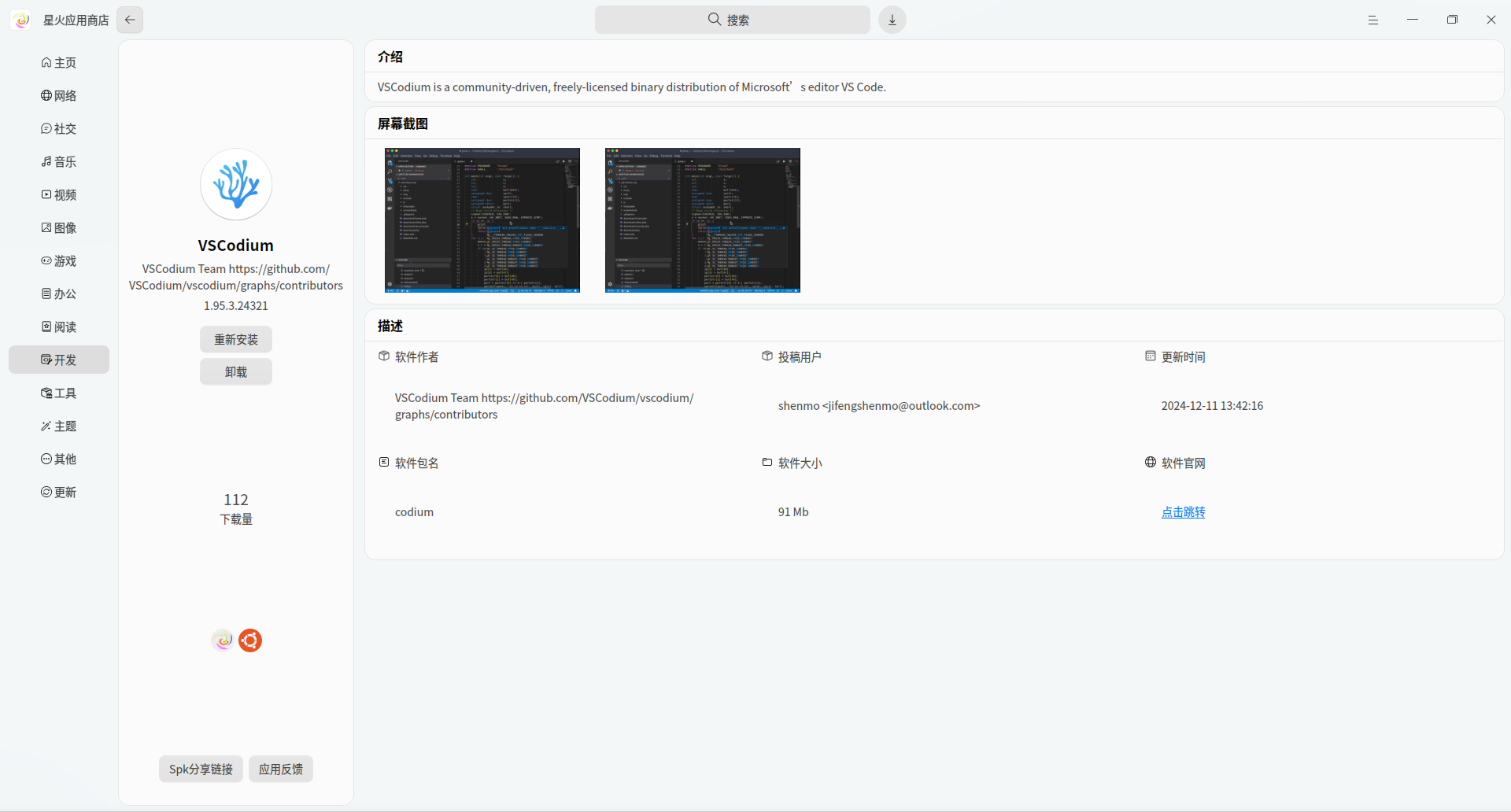This screenshot has height=812, width=1511.
Task: Click the 介绍 section heading
Action: 390,57
